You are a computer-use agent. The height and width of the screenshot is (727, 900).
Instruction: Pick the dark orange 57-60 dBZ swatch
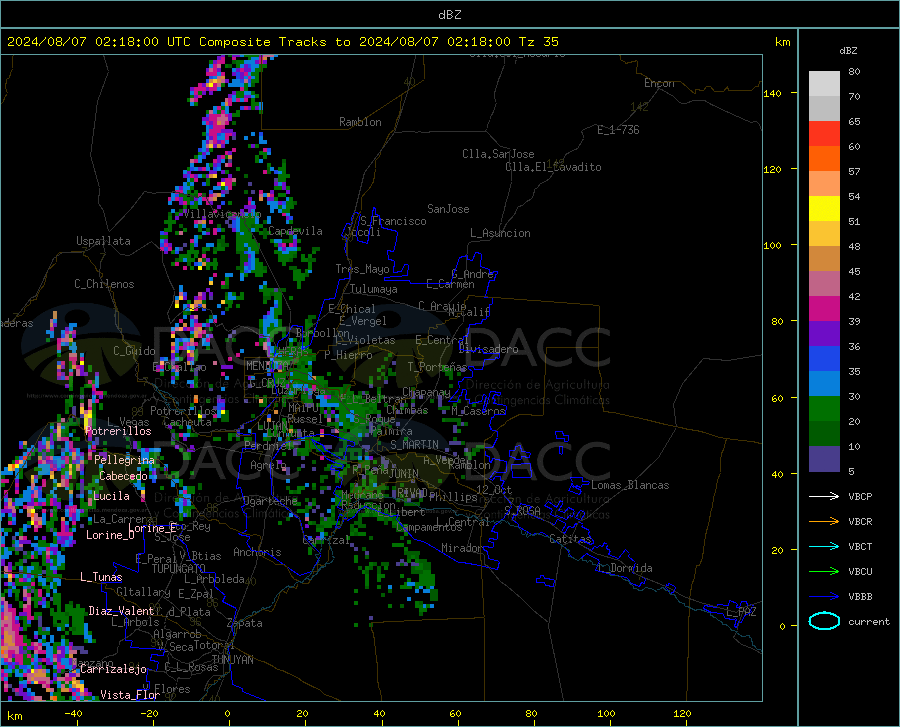(824, 159)
